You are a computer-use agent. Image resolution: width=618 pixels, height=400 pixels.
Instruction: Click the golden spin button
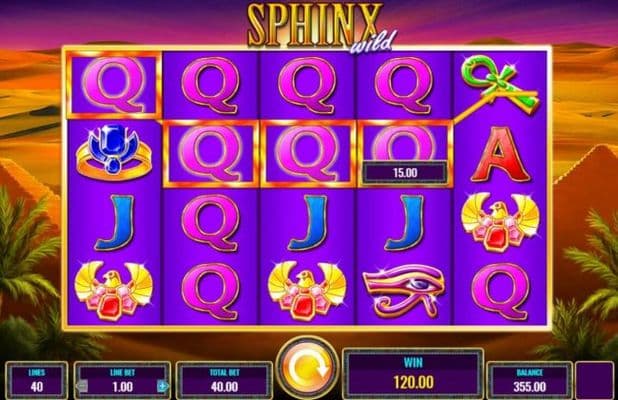(x=307, y=368)
